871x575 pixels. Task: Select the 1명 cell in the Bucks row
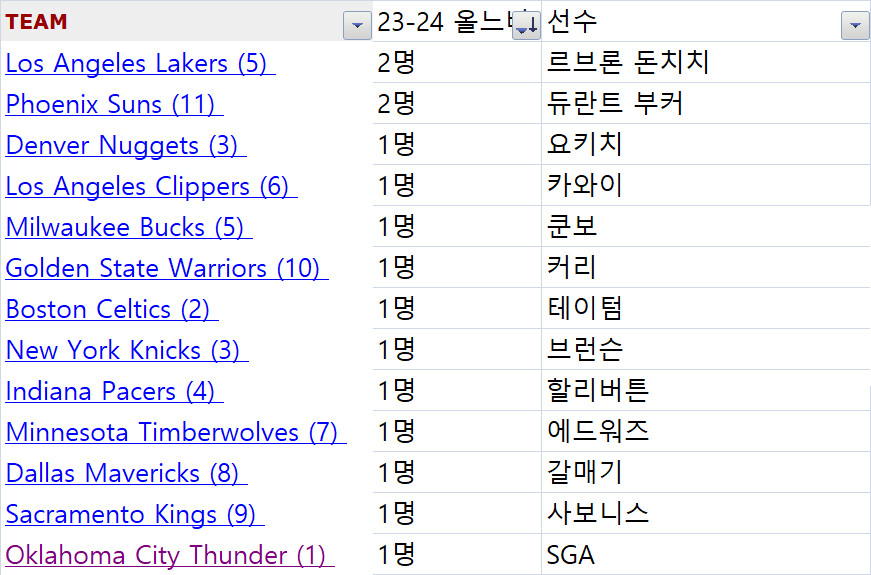(x=457, y=227)
